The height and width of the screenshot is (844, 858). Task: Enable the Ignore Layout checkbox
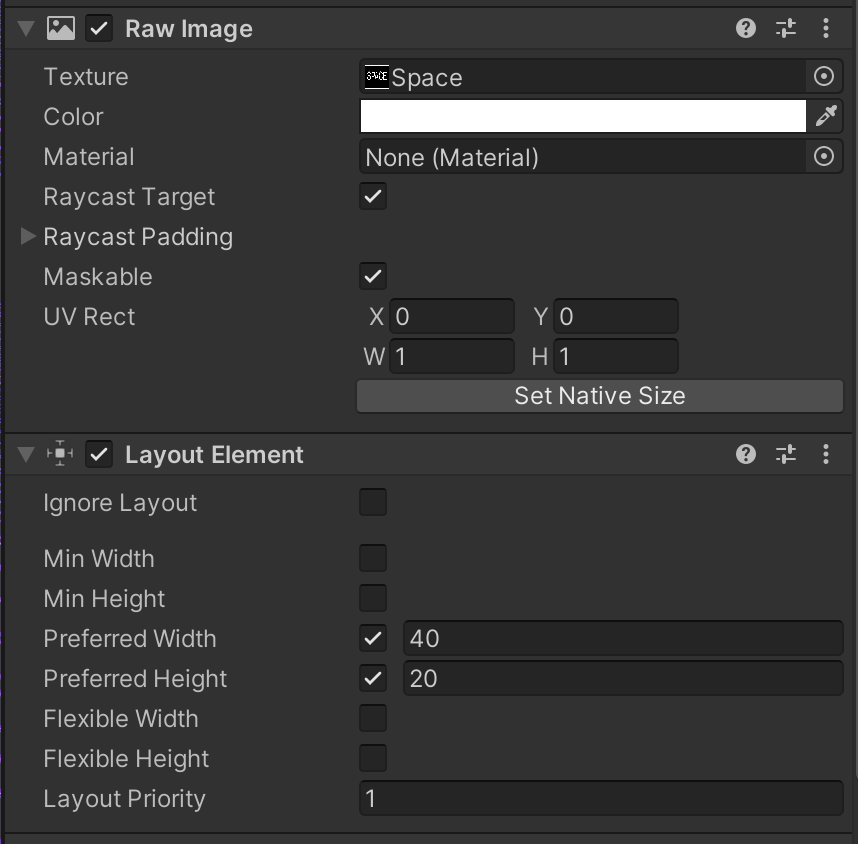pyautogui.click(x=373, y=502)
